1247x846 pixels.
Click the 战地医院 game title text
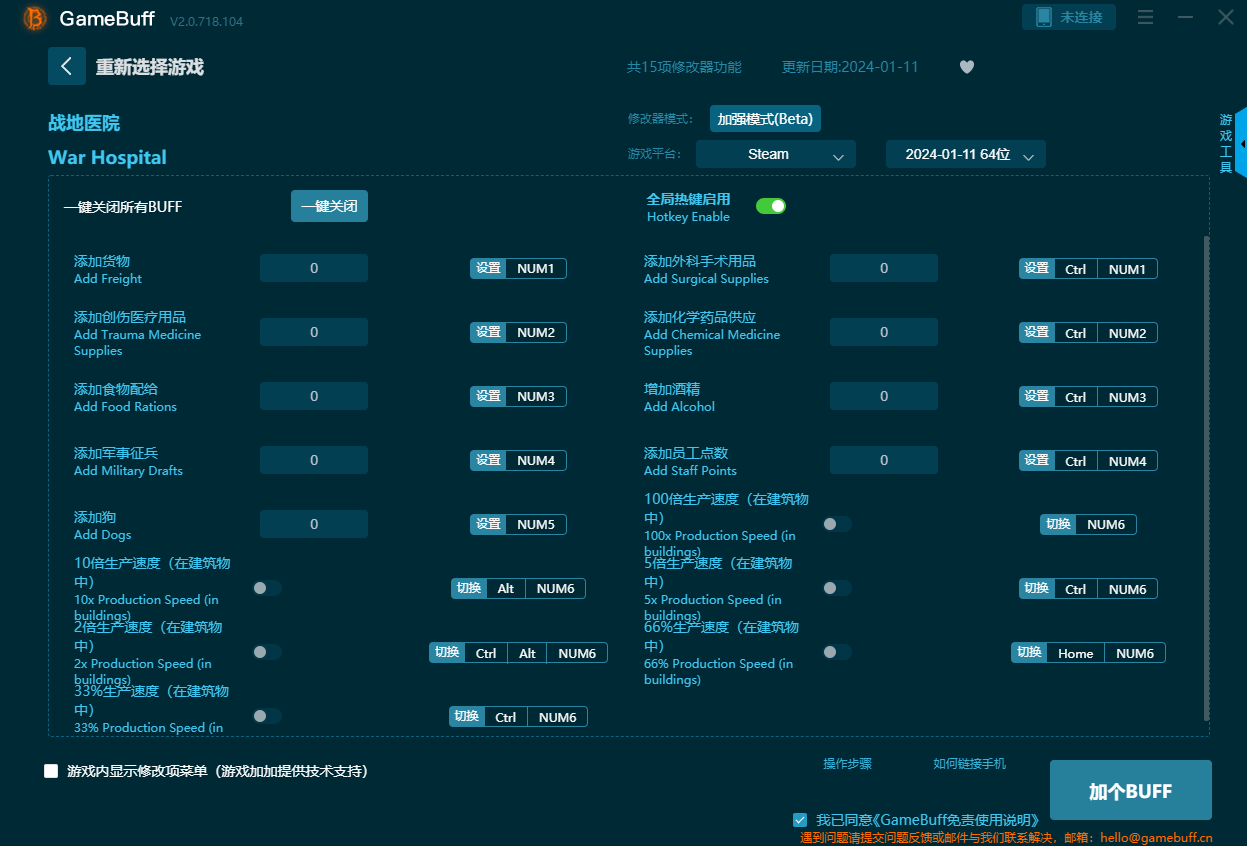click(84, 123)
